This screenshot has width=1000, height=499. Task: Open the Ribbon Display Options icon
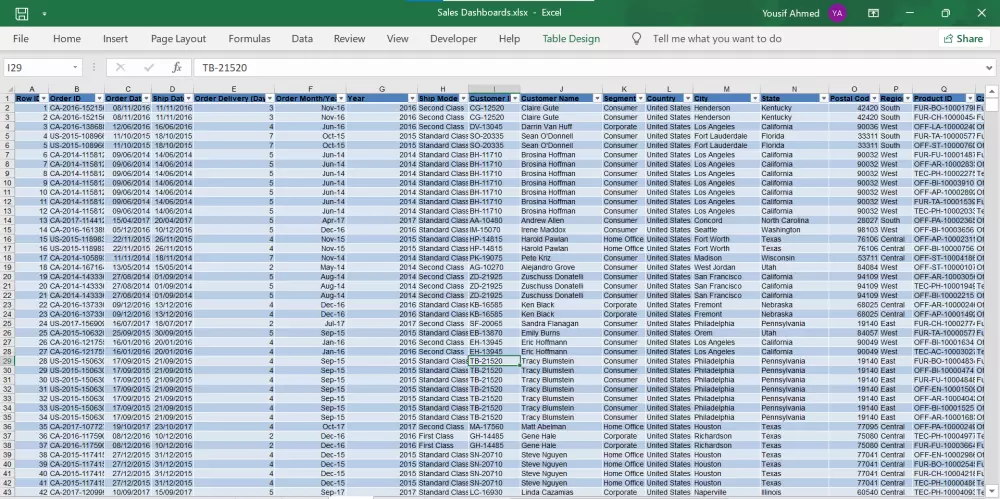(x=874, y=13)
